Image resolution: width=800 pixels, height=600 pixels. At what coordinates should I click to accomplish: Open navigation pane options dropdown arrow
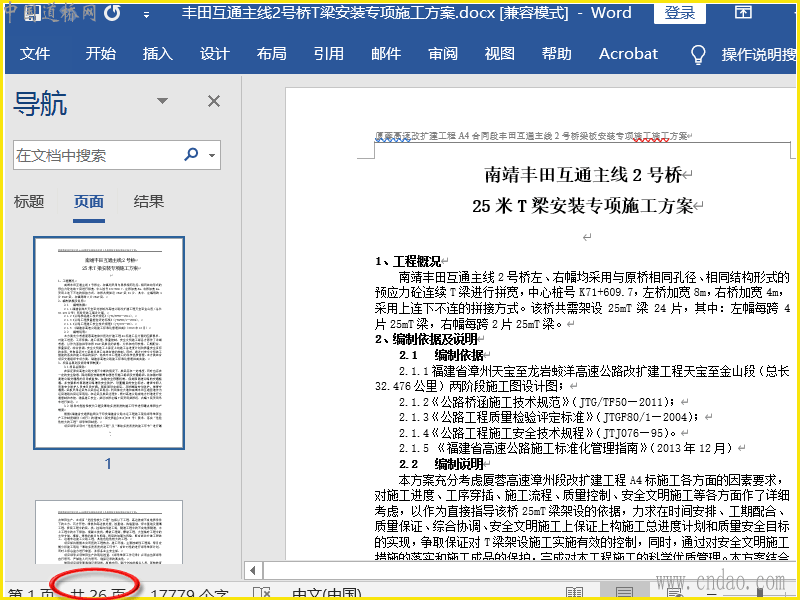pyautogui.click(x=162, y=101)
